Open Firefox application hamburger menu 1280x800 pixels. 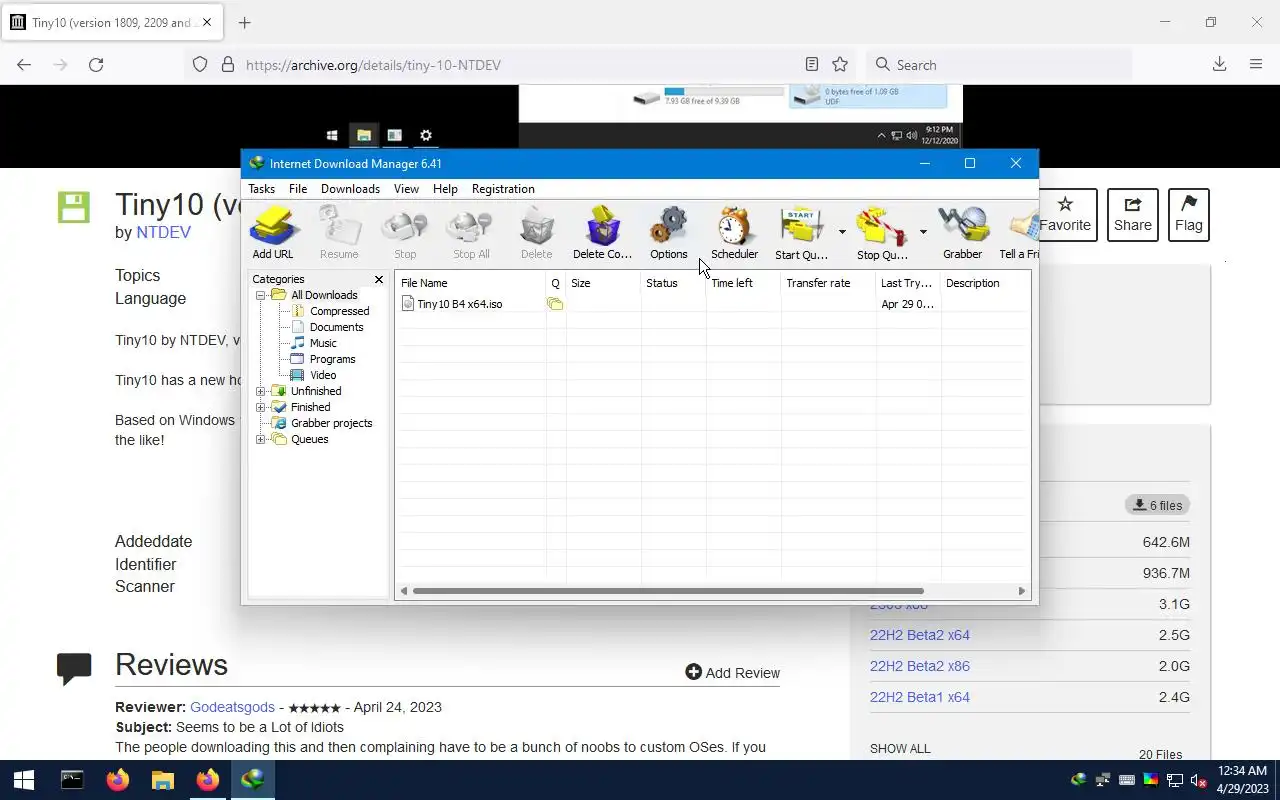1256,65
